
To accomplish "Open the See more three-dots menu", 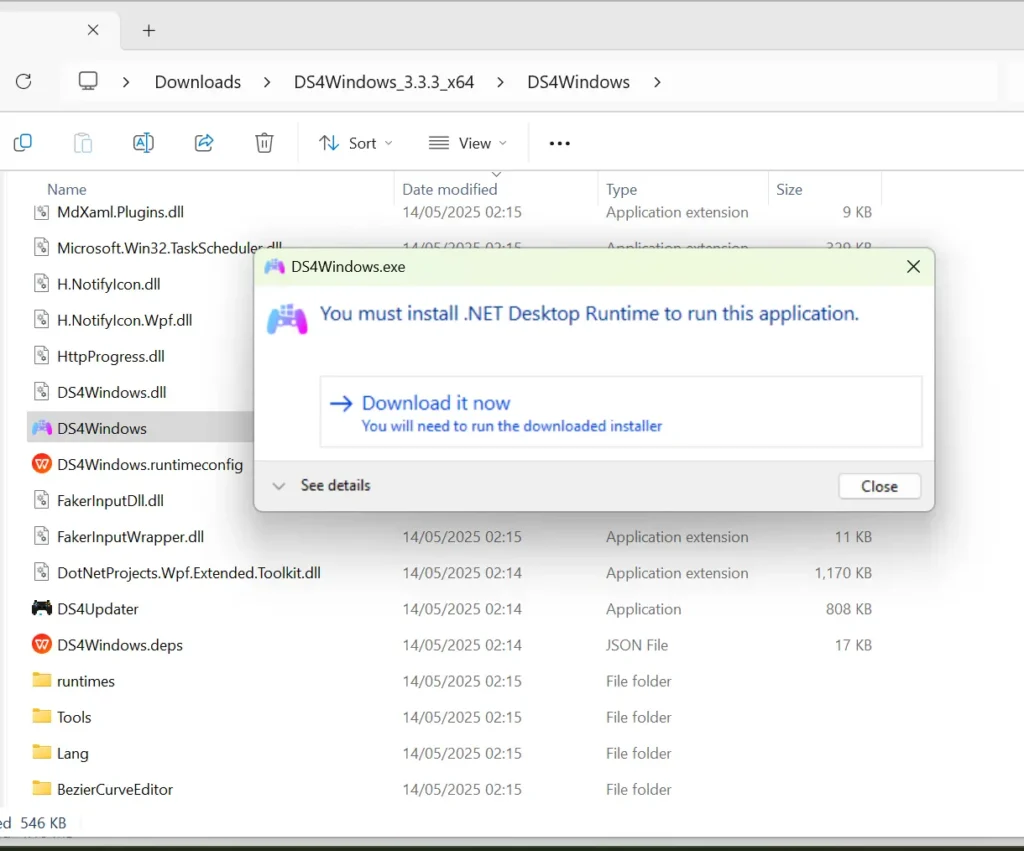I will coord(560,143).
